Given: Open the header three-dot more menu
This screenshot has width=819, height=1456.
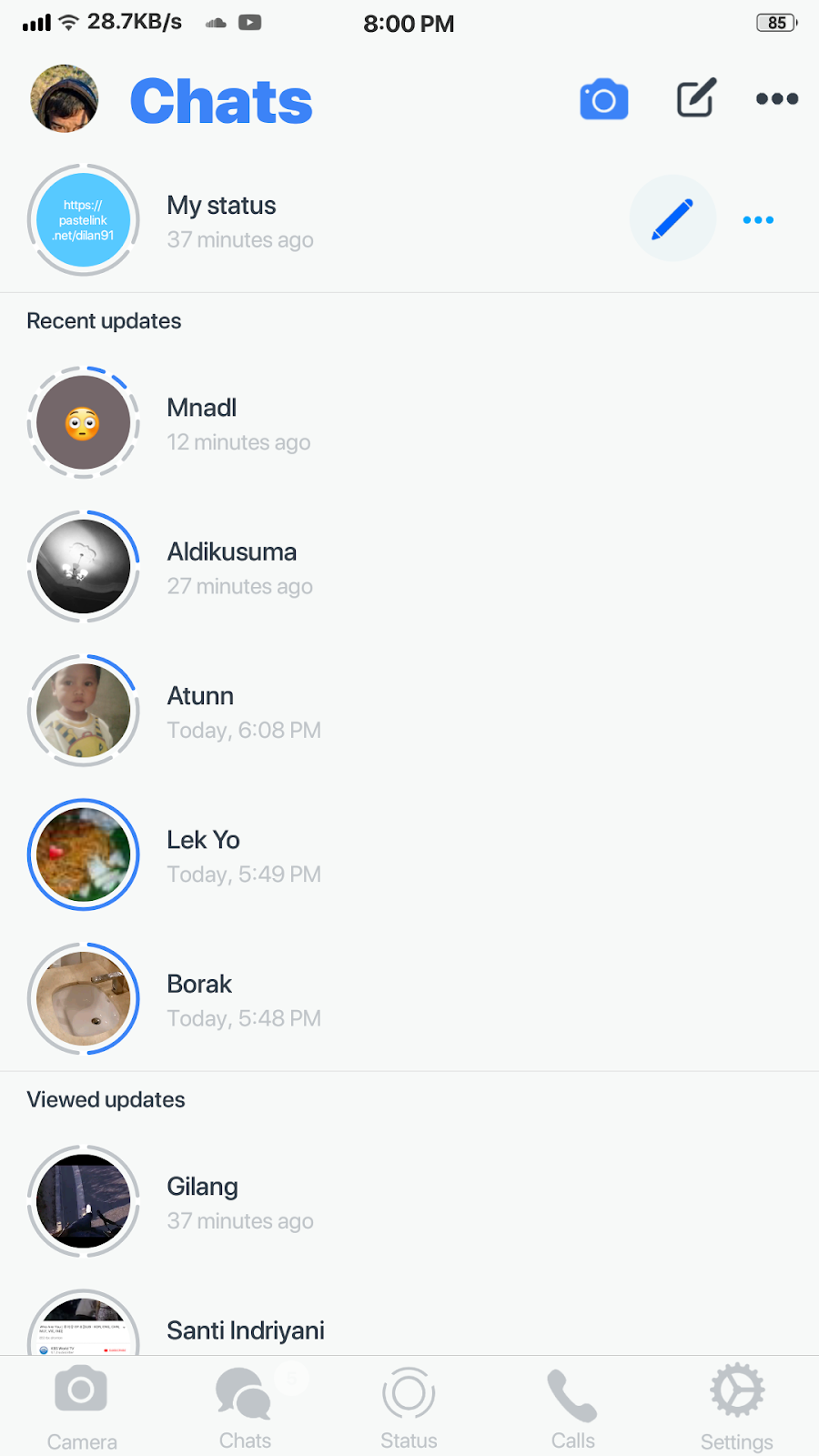Looking at the screenshot, I should pos(777,98).
